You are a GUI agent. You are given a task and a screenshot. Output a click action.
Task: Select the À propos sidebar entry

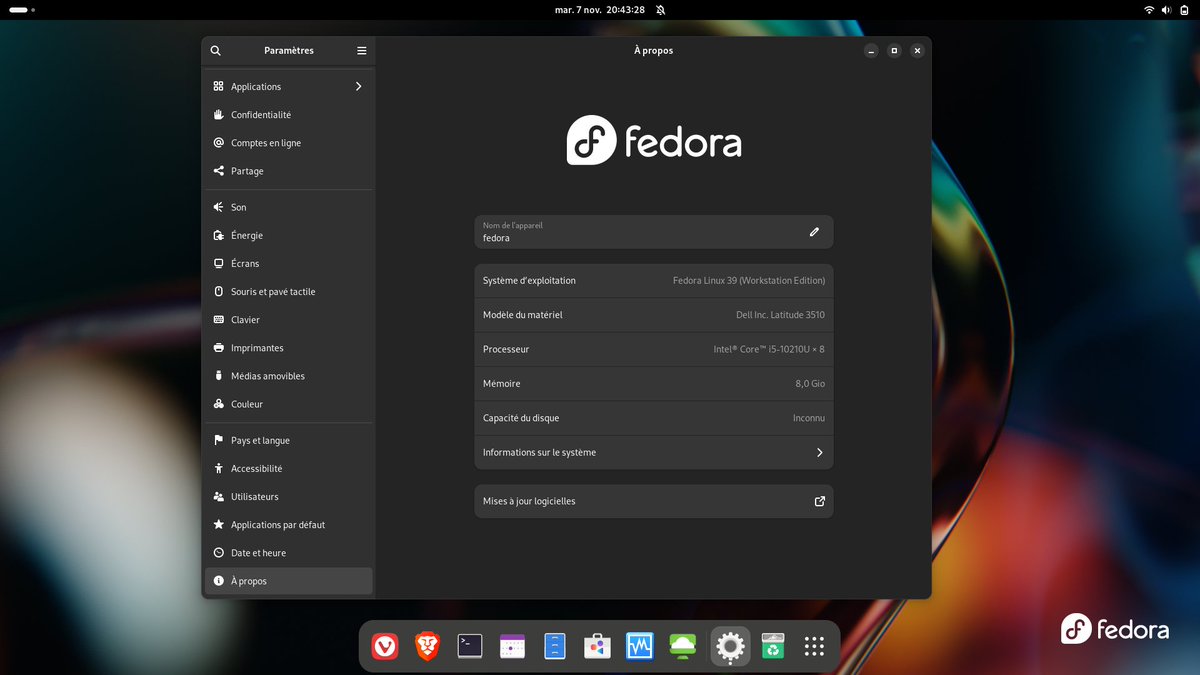point(288,581)
